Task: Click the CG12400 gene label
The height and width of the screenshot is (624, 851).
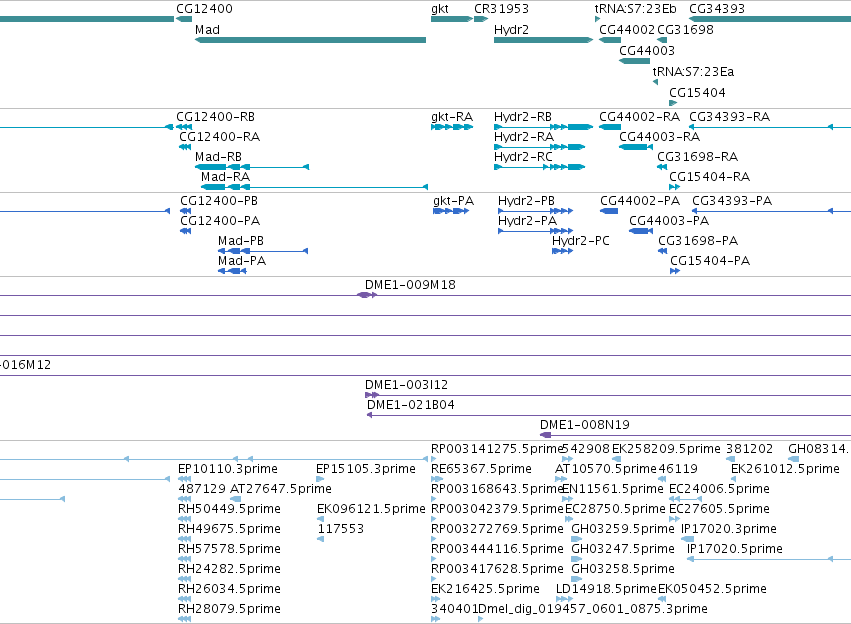Action: point(204,9)
